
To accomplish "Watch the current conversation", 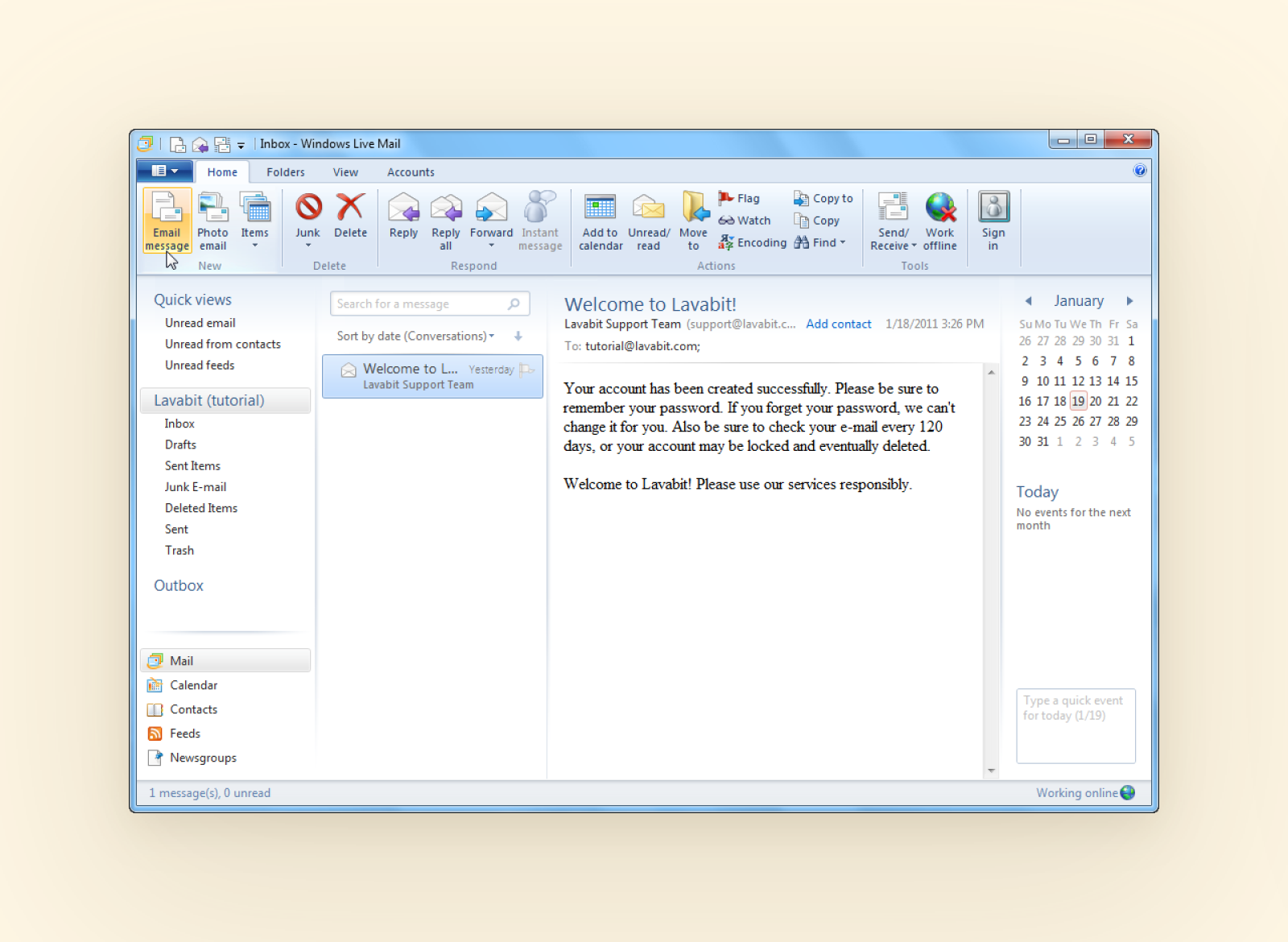I will pyautogui.click(x=744, y=220).
